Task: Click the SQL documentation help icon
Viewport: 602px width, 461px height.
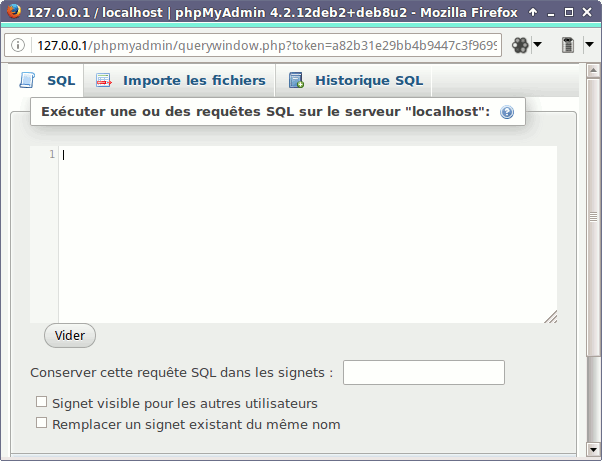Action: pyautogui.click(x=507, y=112)
